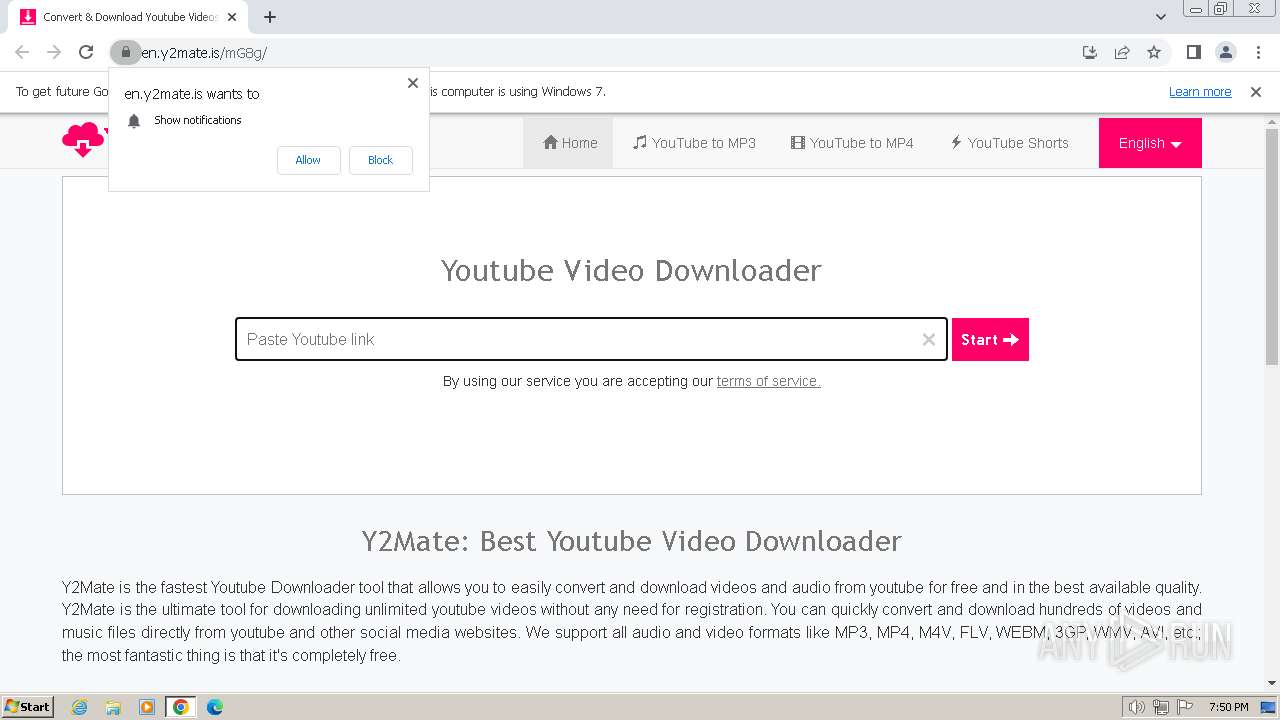This screenshot has width=1280, height=720.
Task: Clear the Youtube link input field
Action: point(929,340)
